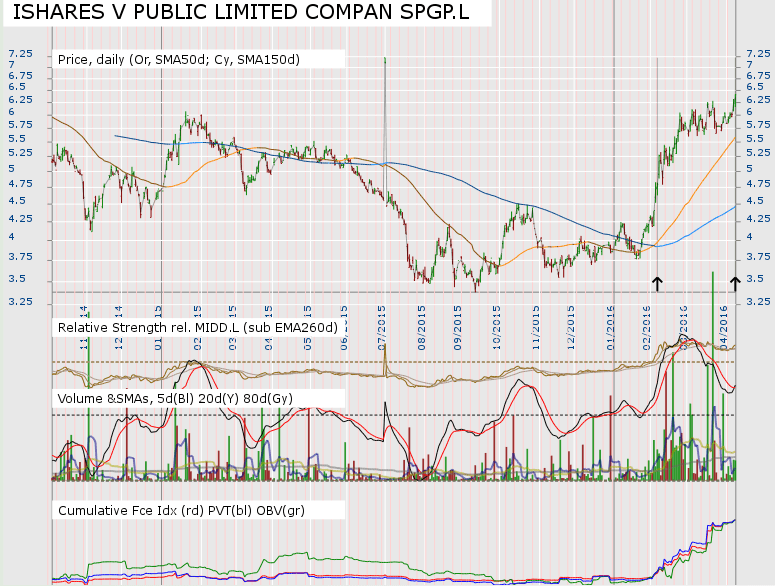Click the 7.25 value on the left price axis
775x586 pixels.
click(x=20, y=53)
